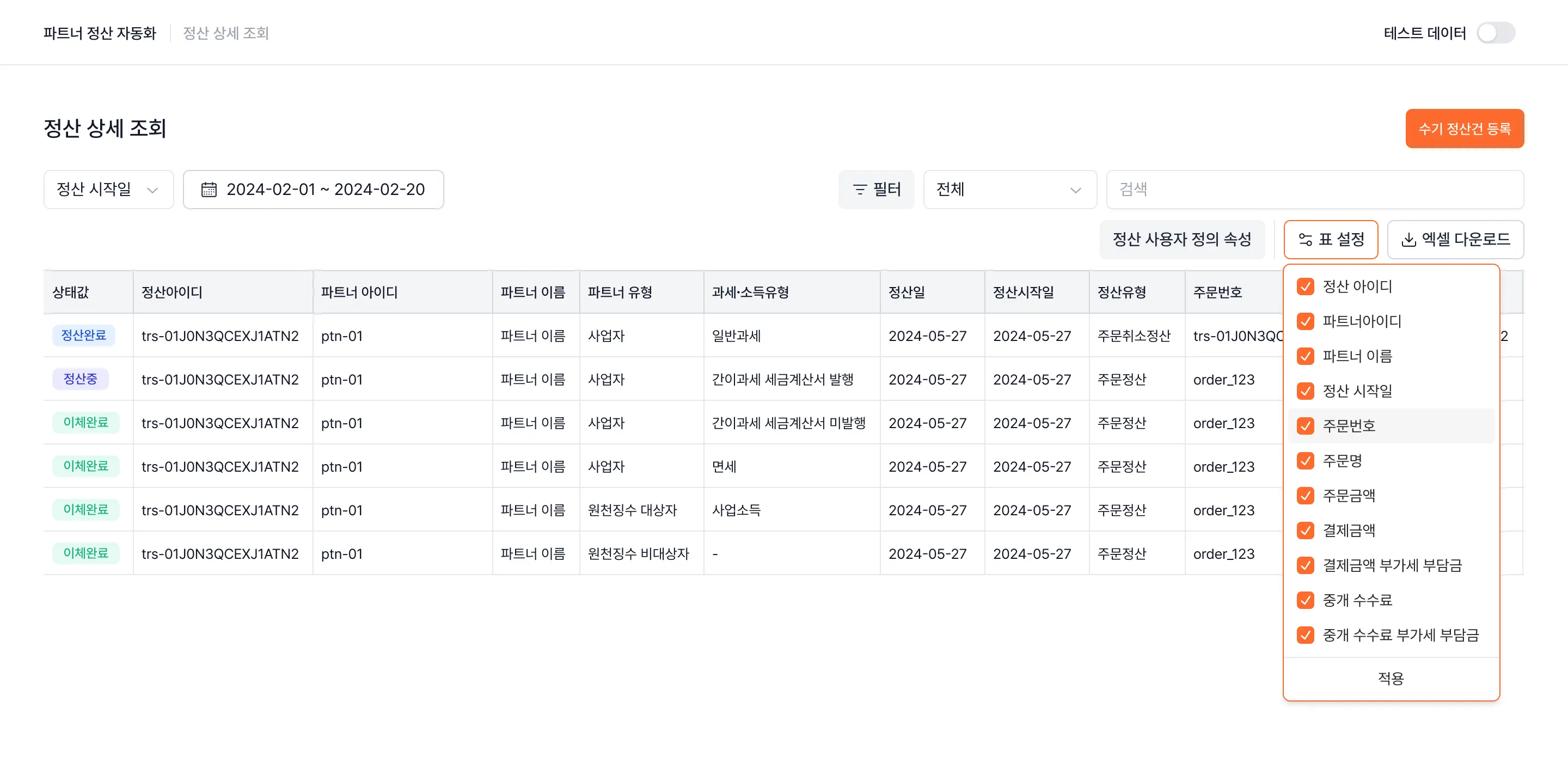The image size is (1568, 762).
Task: Click the table settings gear icon
Action: (x=1304, y=239)
